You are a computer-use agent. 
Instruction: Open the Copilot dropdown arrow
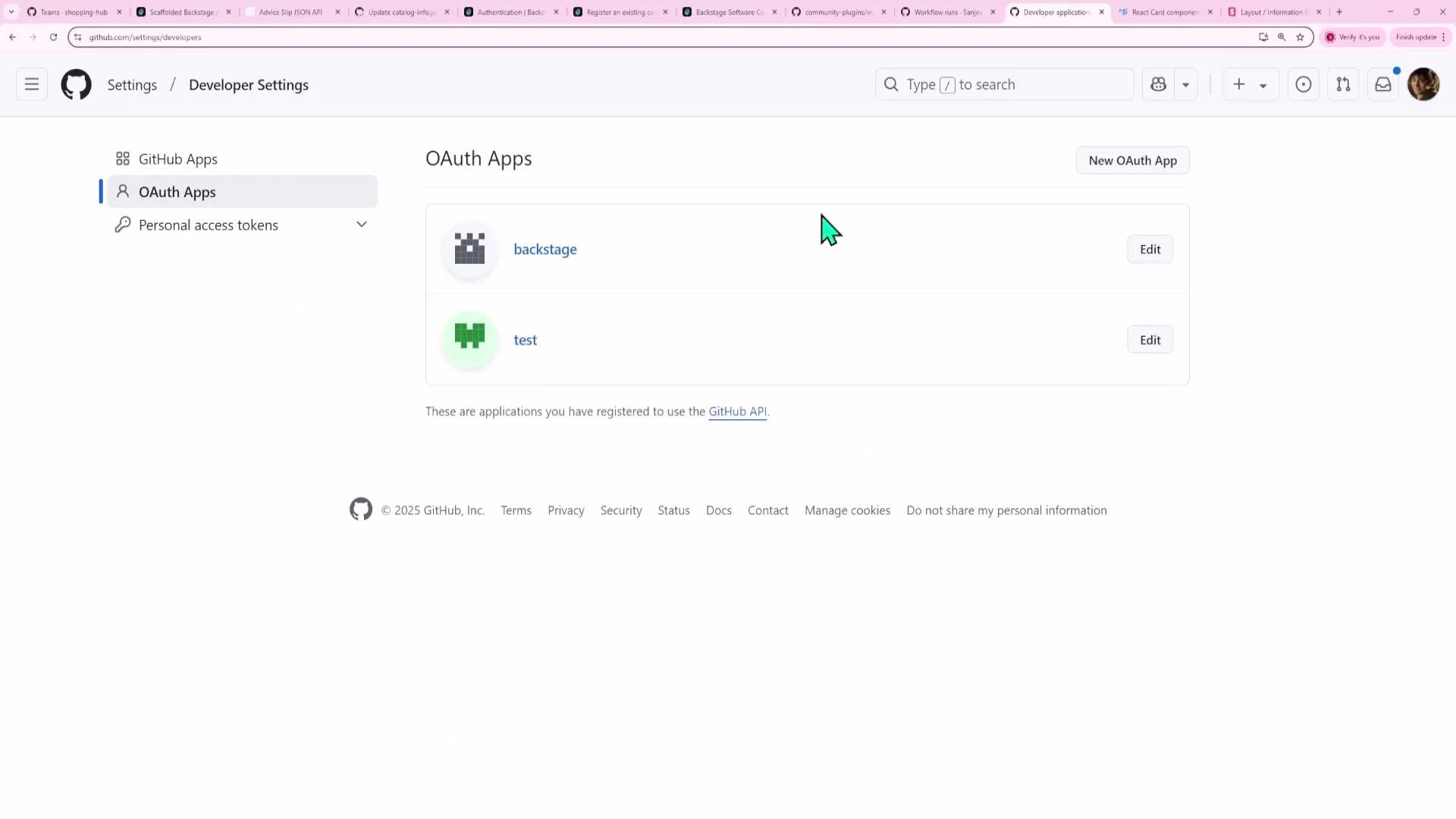click(1186, 85)
